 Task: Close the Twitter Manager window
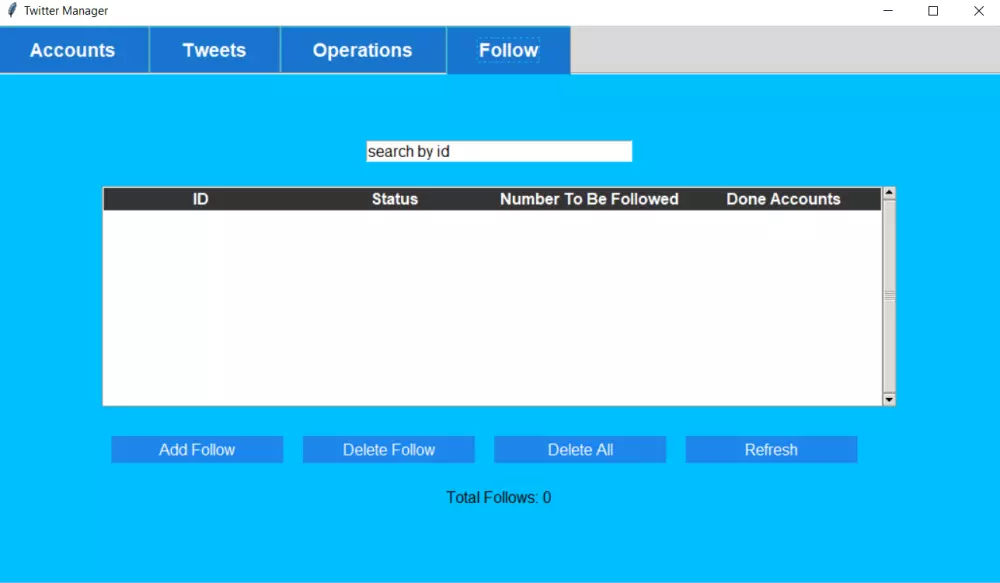point(978,11)
